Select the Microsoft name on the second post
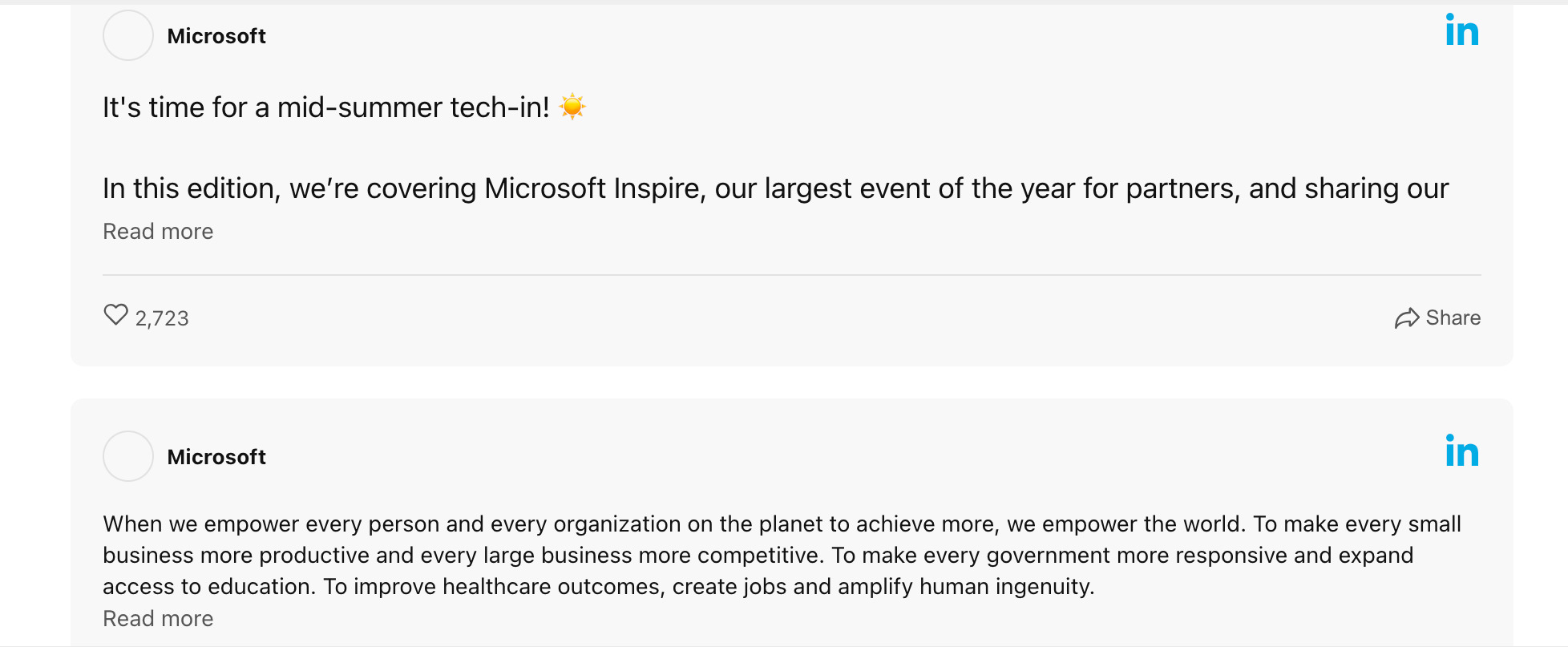This screenshot has height=647, width=1568. pos(216,456)
